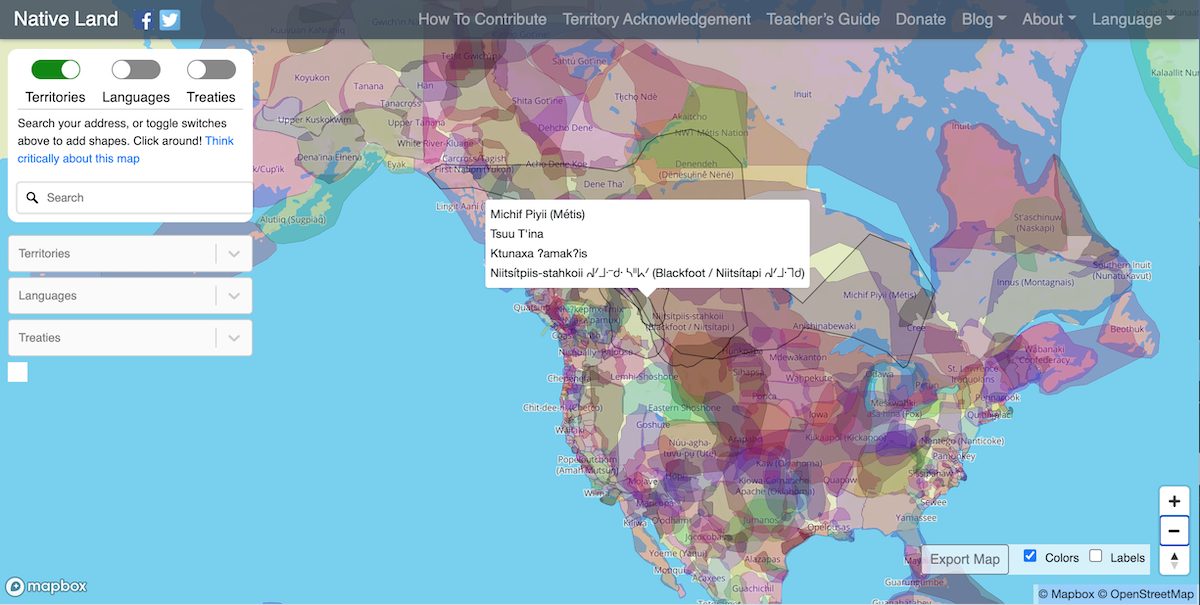Enable the Treaties switch

tap(211, 69)
